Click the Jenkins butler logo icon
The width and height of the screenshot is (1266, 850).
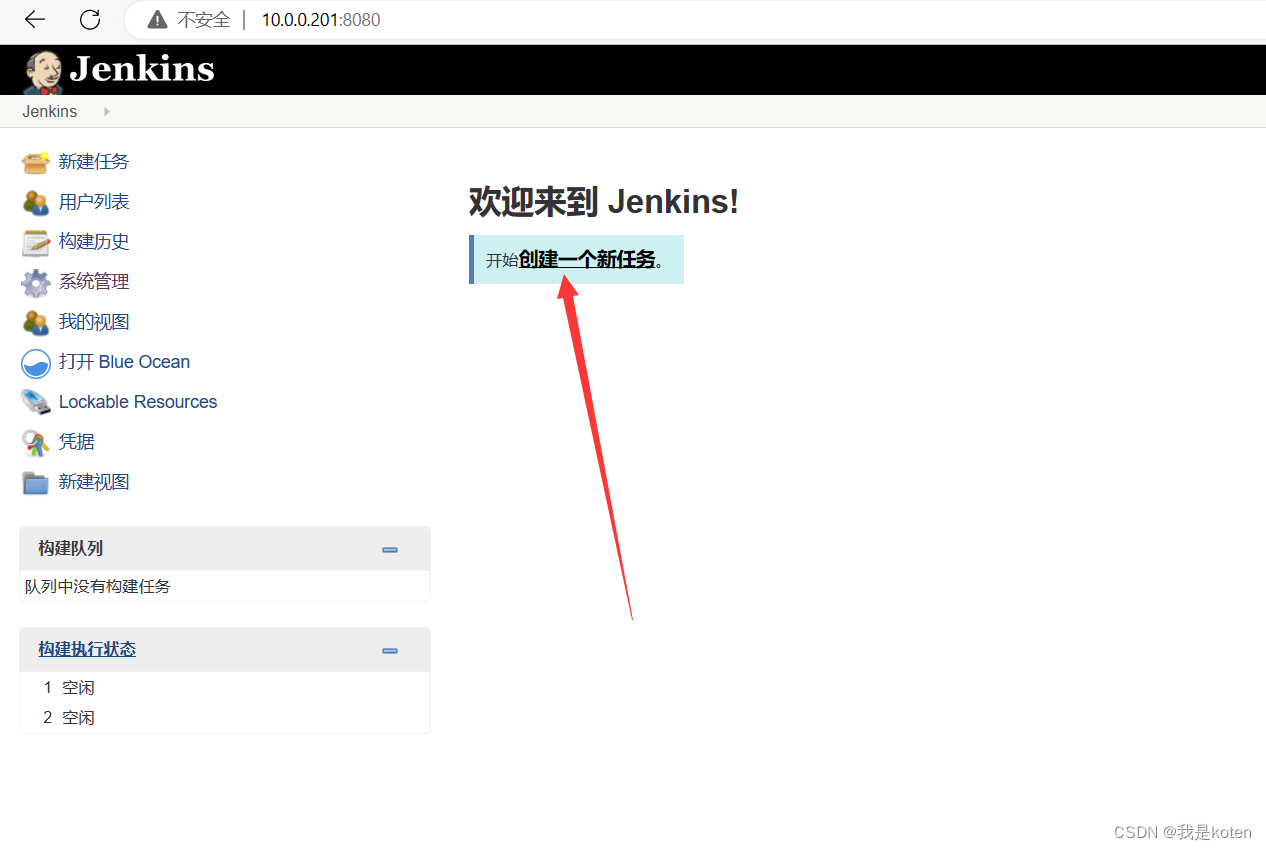(43, 72)
